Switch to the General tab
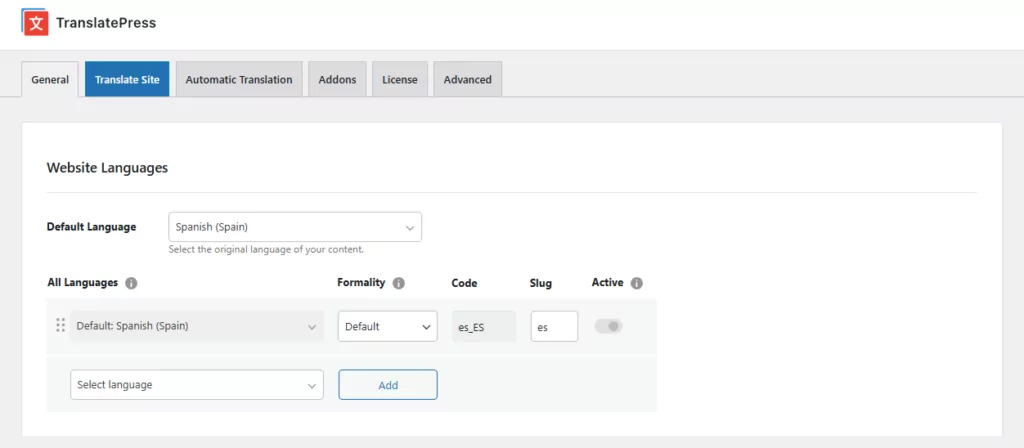Image resolution: width=1024 pixels, height=448 pixels. (50, 79)
